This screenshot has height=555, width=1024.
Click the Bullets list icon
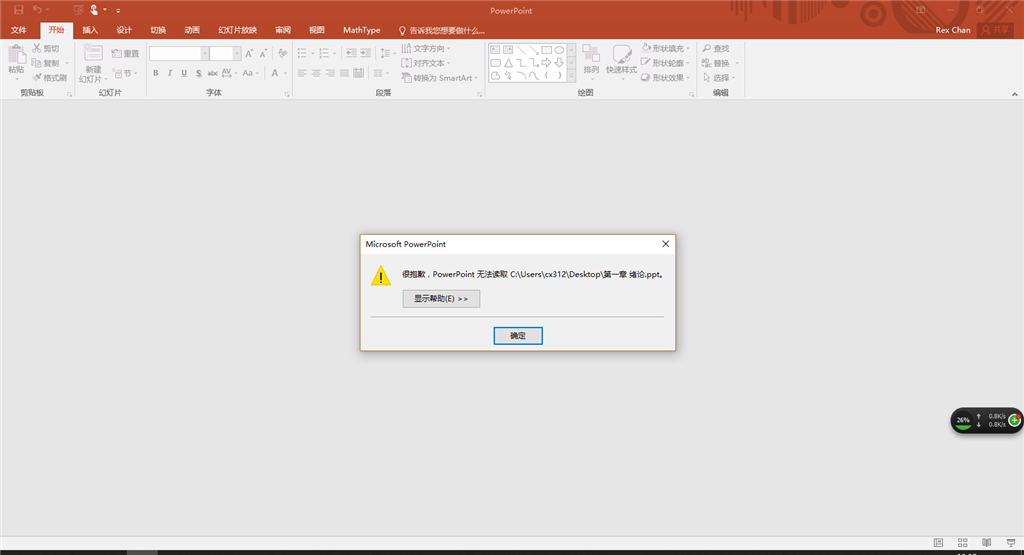[302, 54]
